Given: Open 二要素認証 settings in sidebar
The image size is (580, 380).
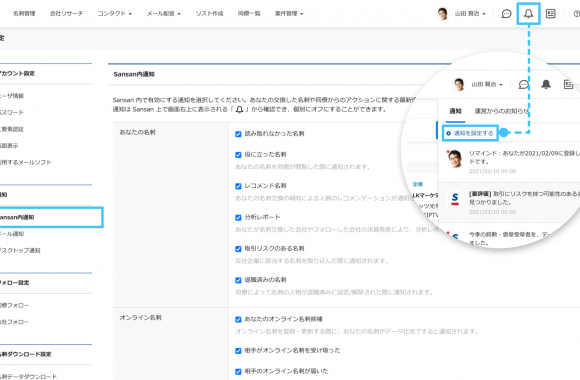Looking at the screenshot, I should pyautogui.click(x=12, y=129).
